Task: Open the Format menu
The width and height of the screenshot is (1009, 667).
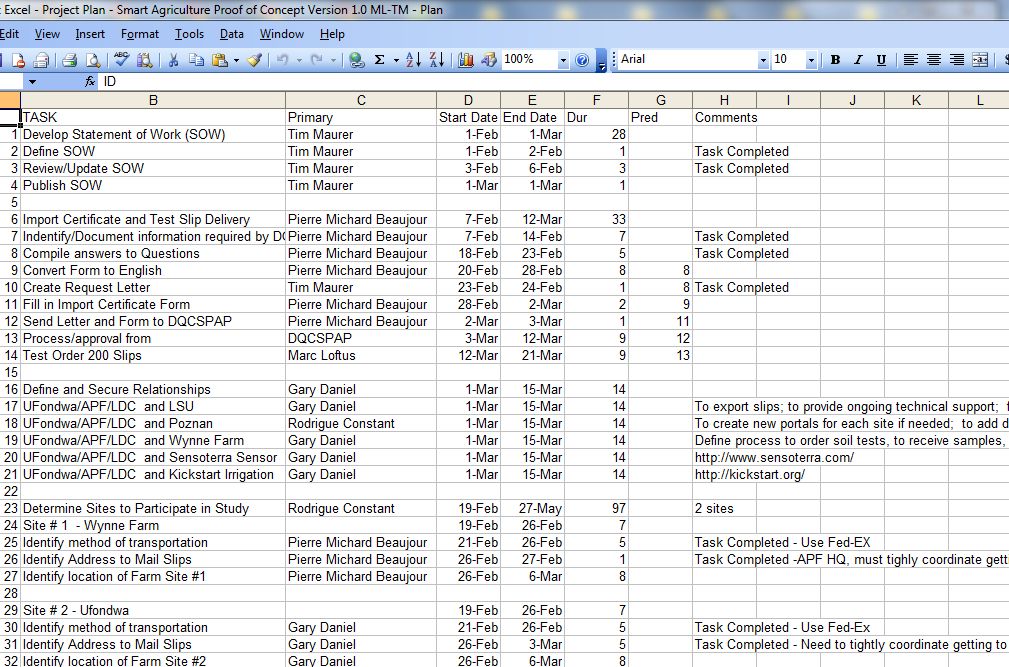Action: click(x=140, y=34)
